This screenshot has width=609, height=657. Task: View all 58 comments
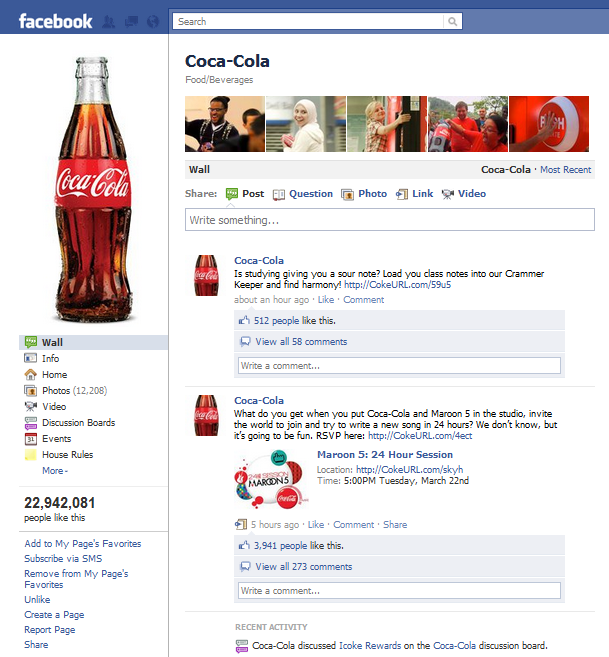[301, 341]
